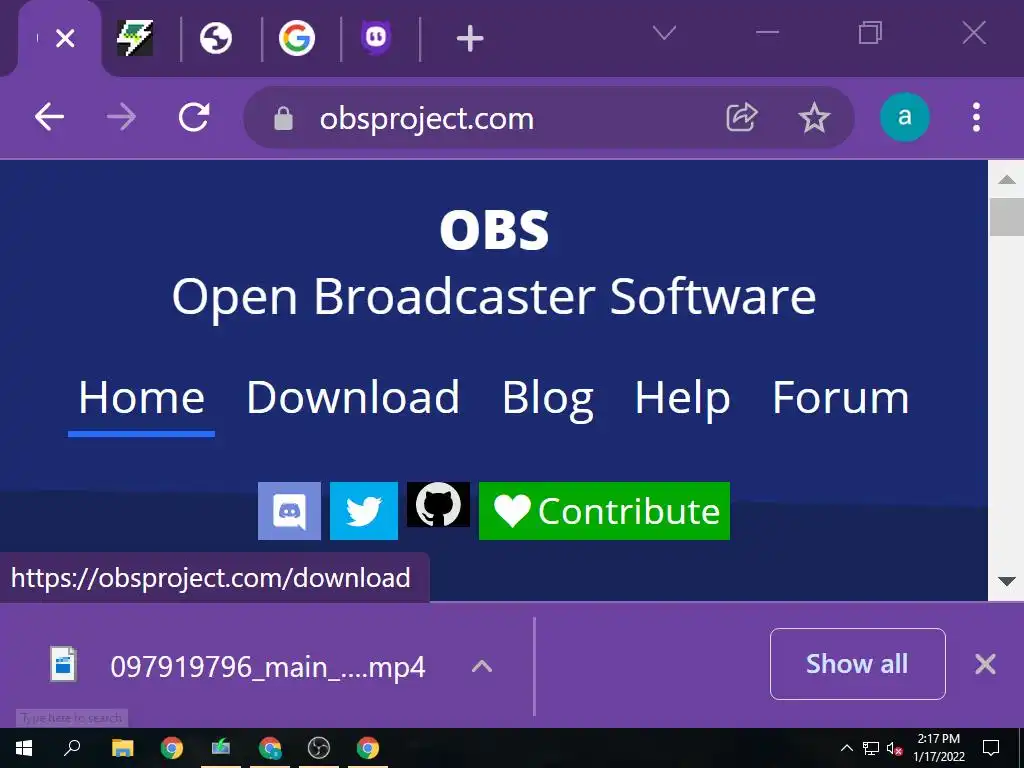Click the muted volume tray icon

pos(895,748)
